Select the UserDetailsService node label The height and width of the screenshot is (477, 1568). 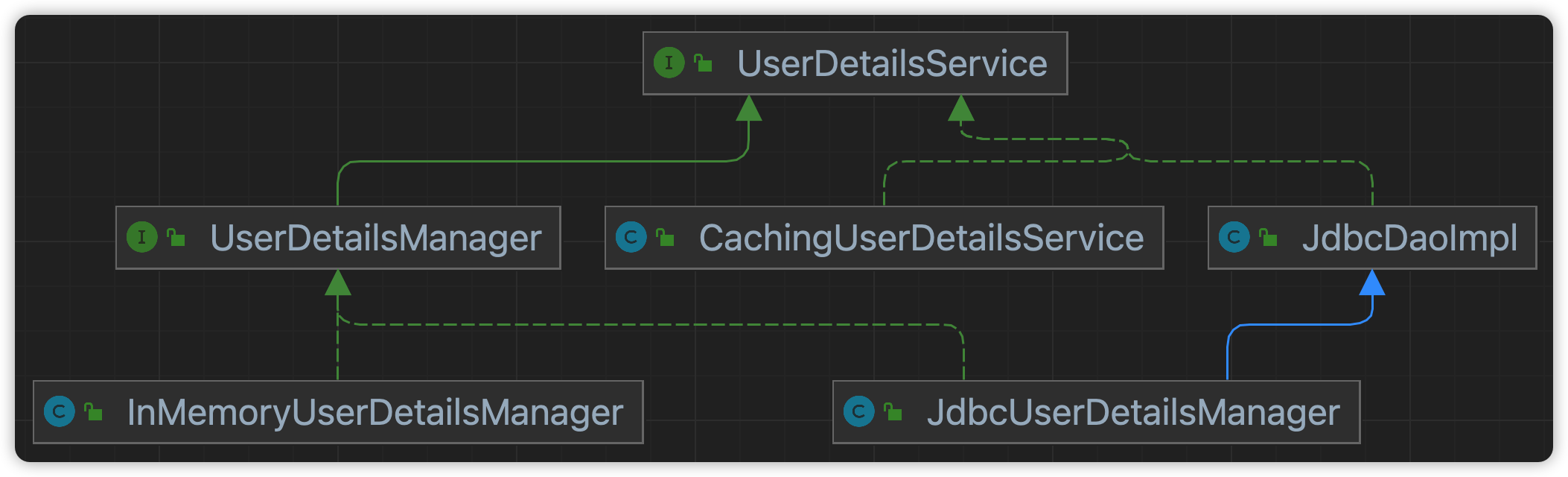tap(892, 63)
